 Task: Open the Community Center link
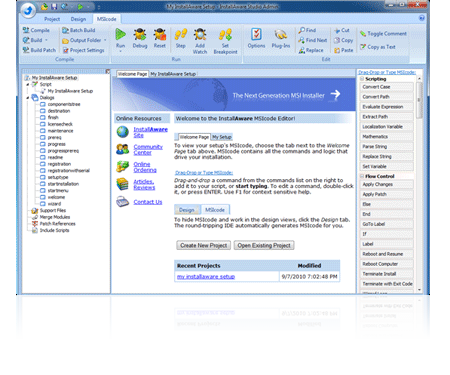click(x=148, y=150)
